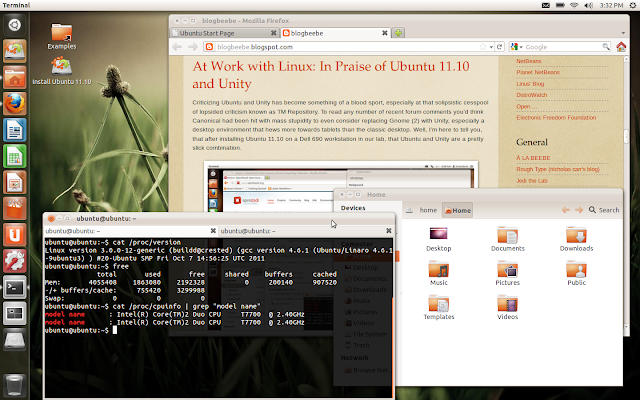Open the Linus' Blog link
Screen dimensions: 640x400
coord(530,84)
